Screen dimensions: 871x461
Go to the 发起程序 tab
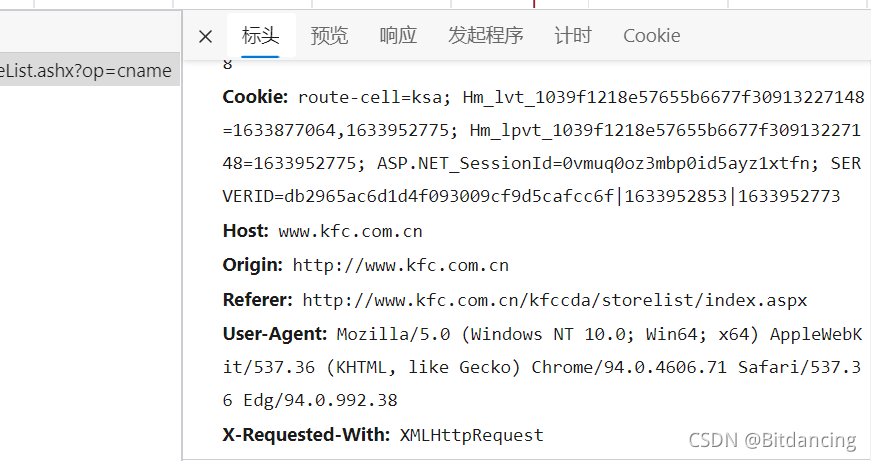point(485,36)
